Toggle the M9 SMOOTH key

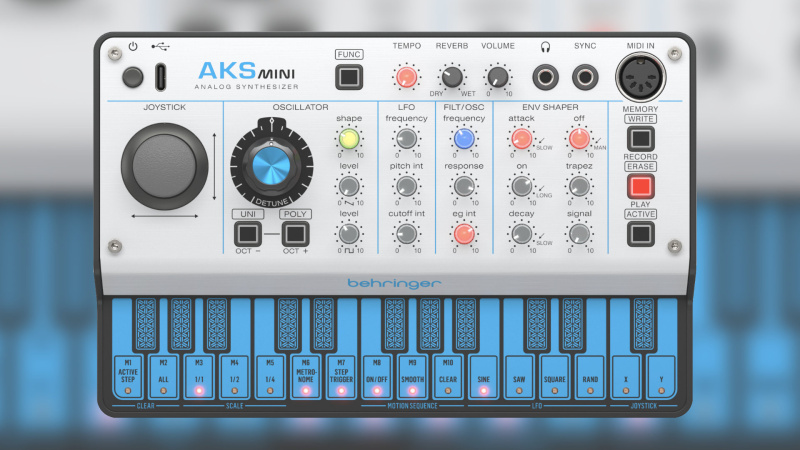412,377
